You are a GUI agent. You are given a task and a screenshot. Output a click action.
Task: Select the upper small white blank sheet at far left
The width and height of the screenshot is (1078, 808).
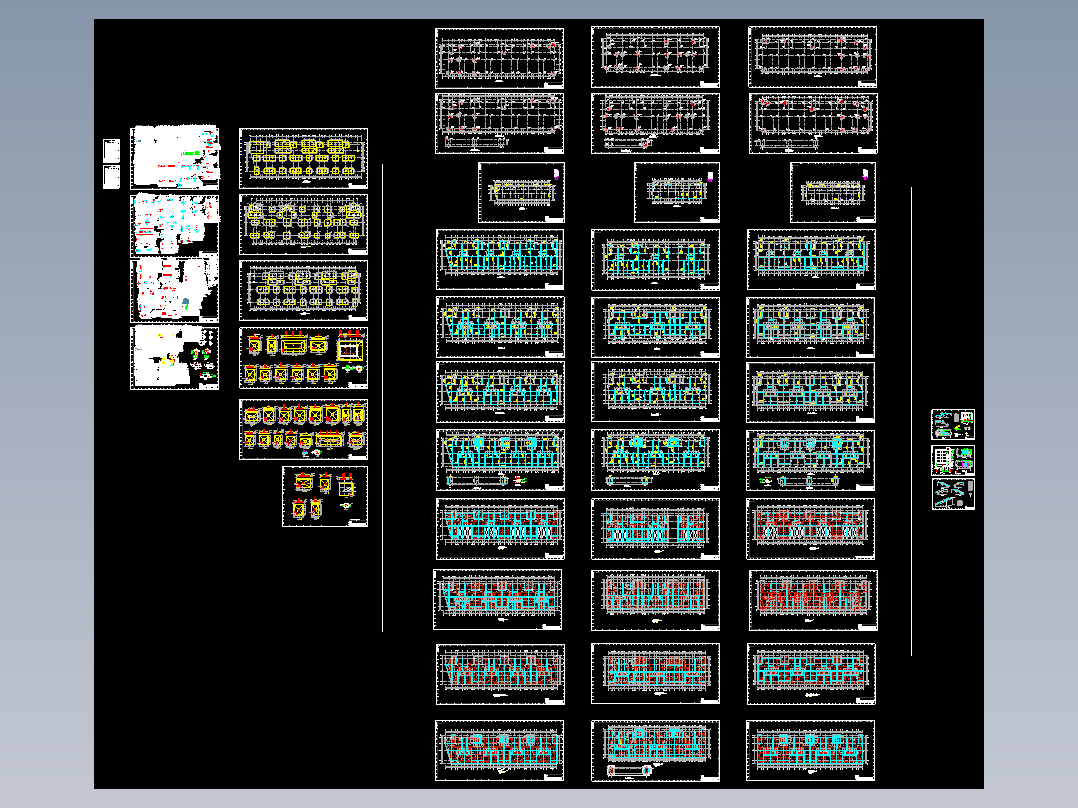coord(111,151)
